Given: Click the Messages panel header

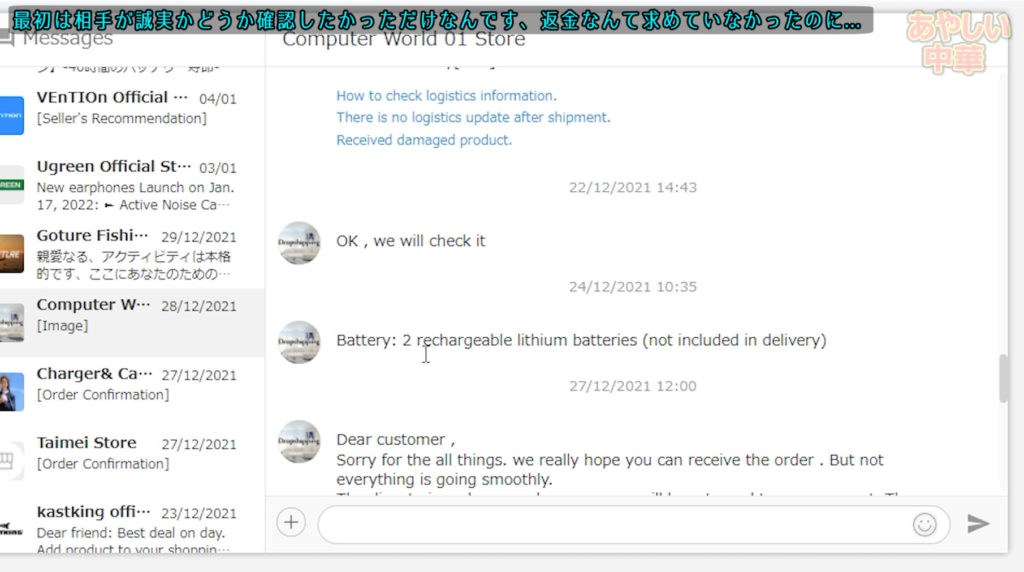Looking at the screenshot, I should [66, 40].
